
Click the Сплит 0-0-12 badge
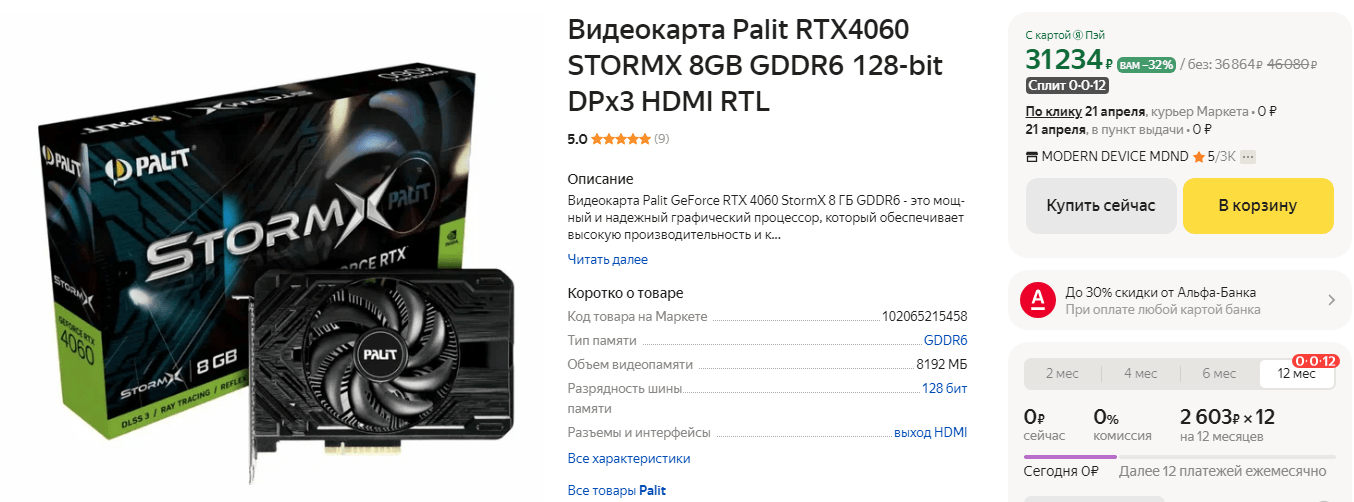coord(1067,85)
